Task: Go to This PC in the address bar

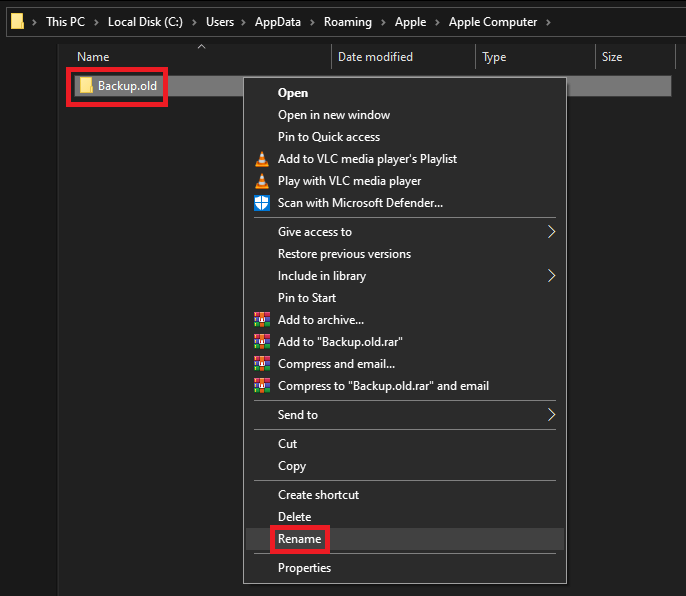Action: click(x=65, y=22)
